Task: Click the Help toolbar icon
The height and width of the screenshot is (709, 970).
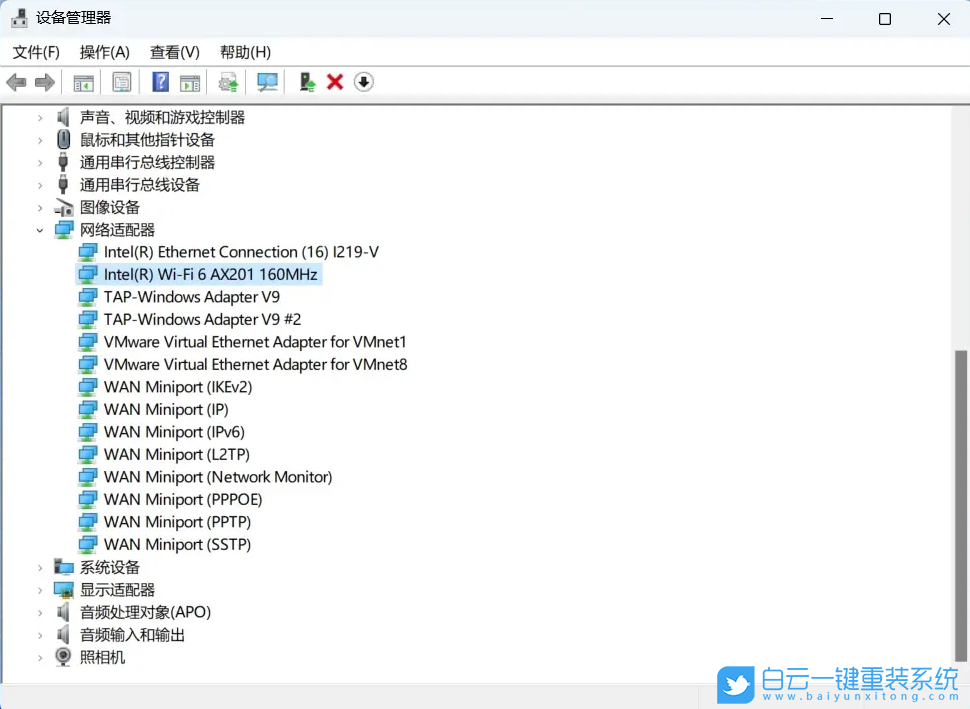Action: [159, 82]
